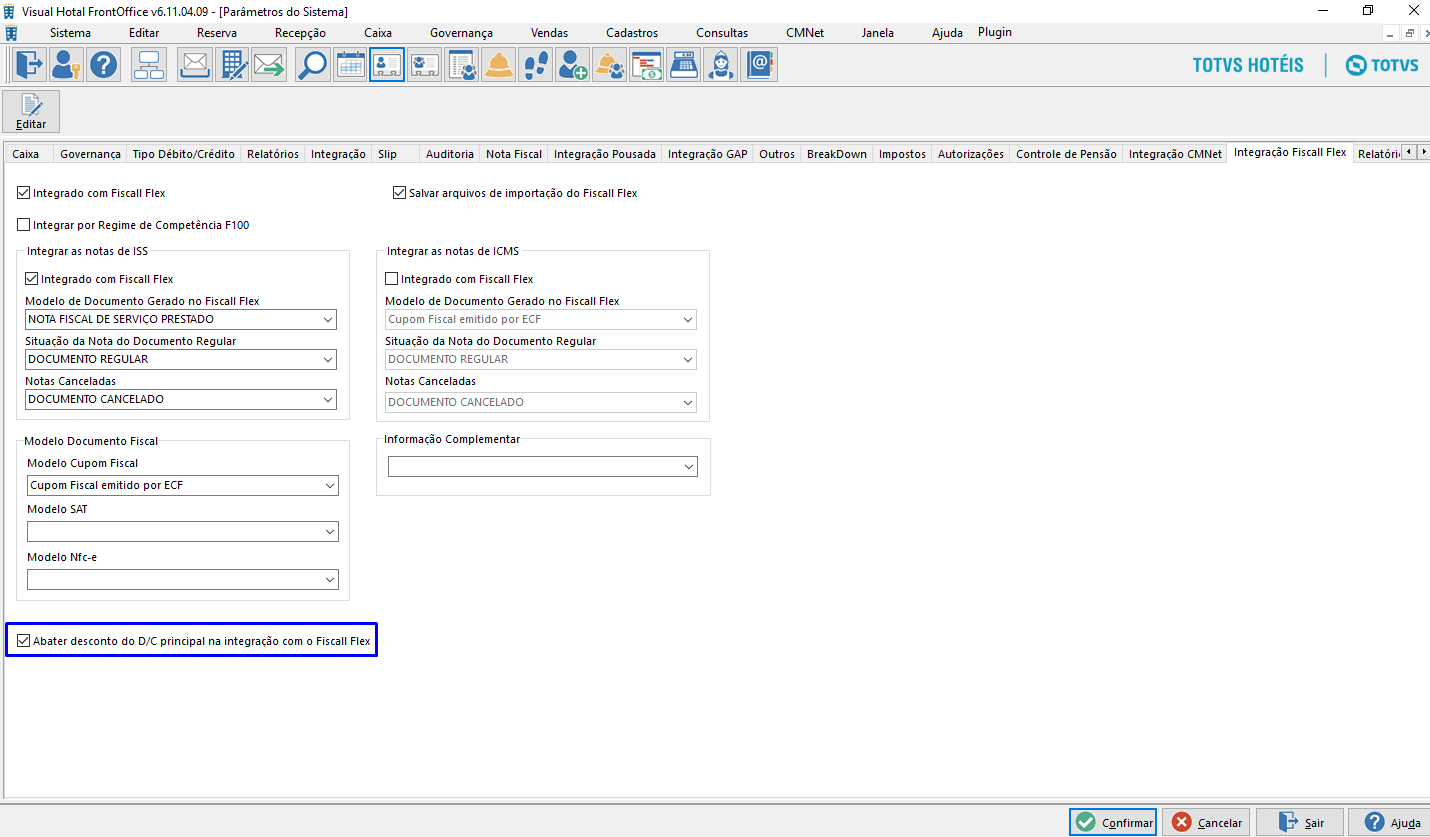Select the single-person ID card icon
Screen dimensions: 1430x837
pyautogui.click(x=387, y=65)
